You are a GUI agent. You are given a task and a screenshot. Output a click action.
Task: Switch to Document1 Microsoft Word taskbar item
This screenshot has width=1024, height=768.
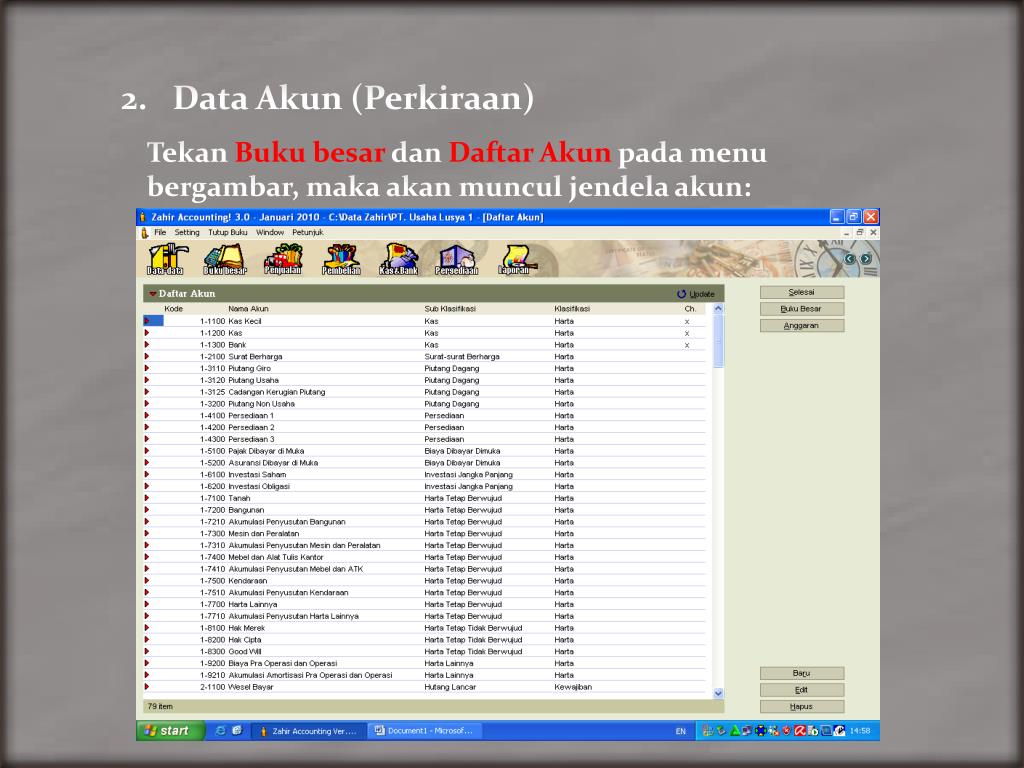click(x=424, y=731)
